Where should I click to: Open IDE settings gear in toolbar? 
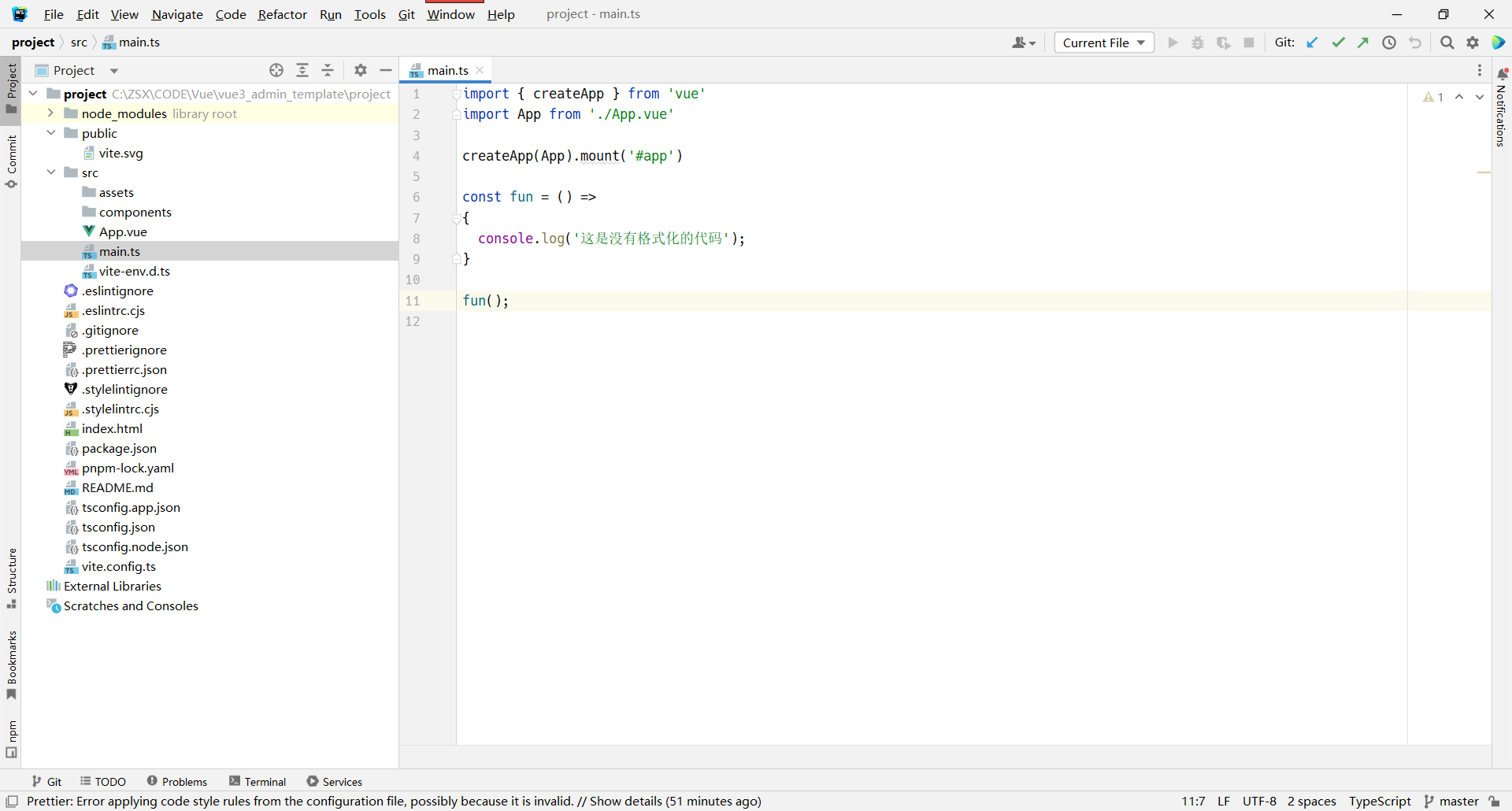(x=1473, y=43)
